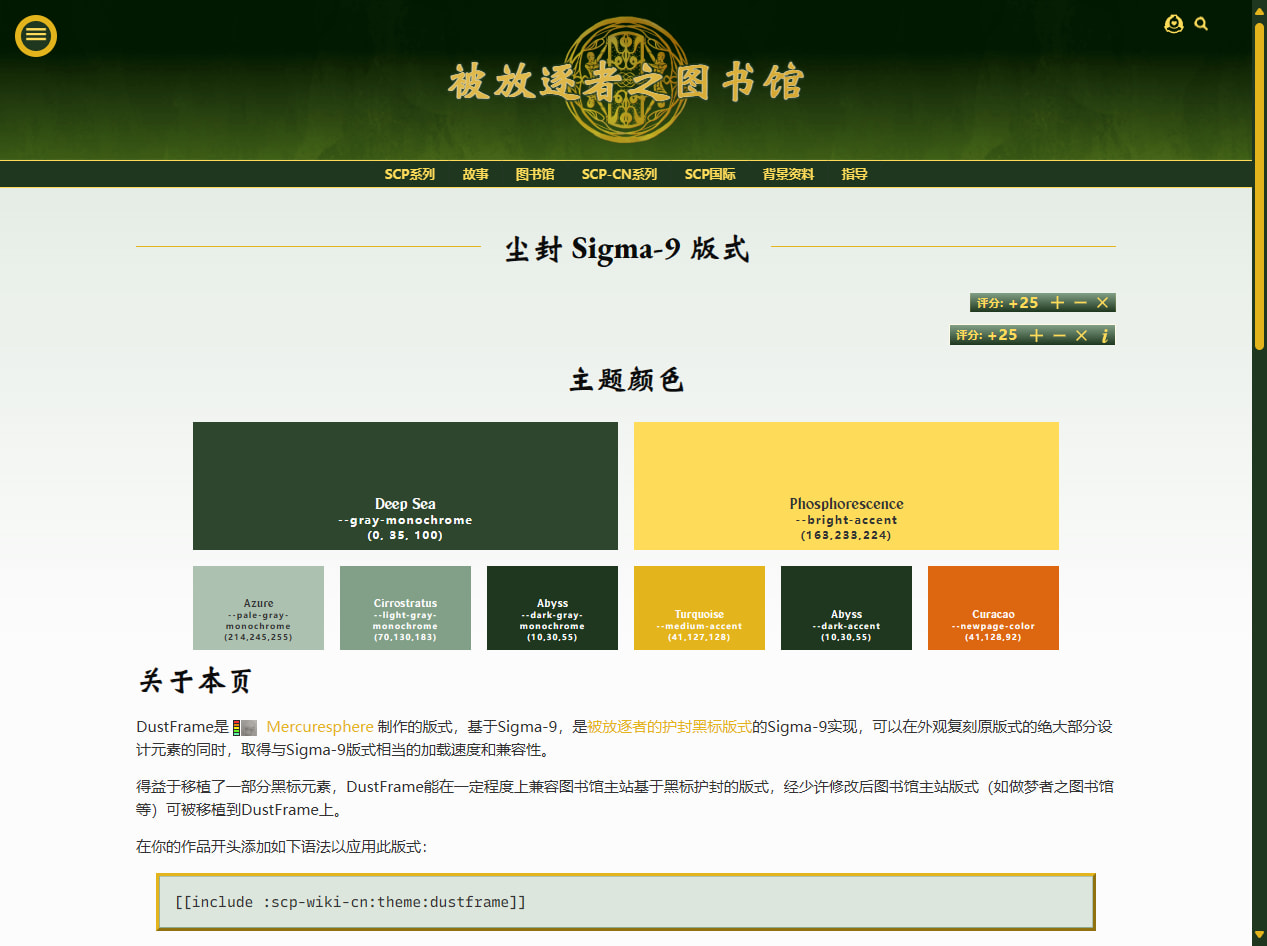Upvote with plus in first rating box
1267x946 pixels.
(x=1057, y=303)
